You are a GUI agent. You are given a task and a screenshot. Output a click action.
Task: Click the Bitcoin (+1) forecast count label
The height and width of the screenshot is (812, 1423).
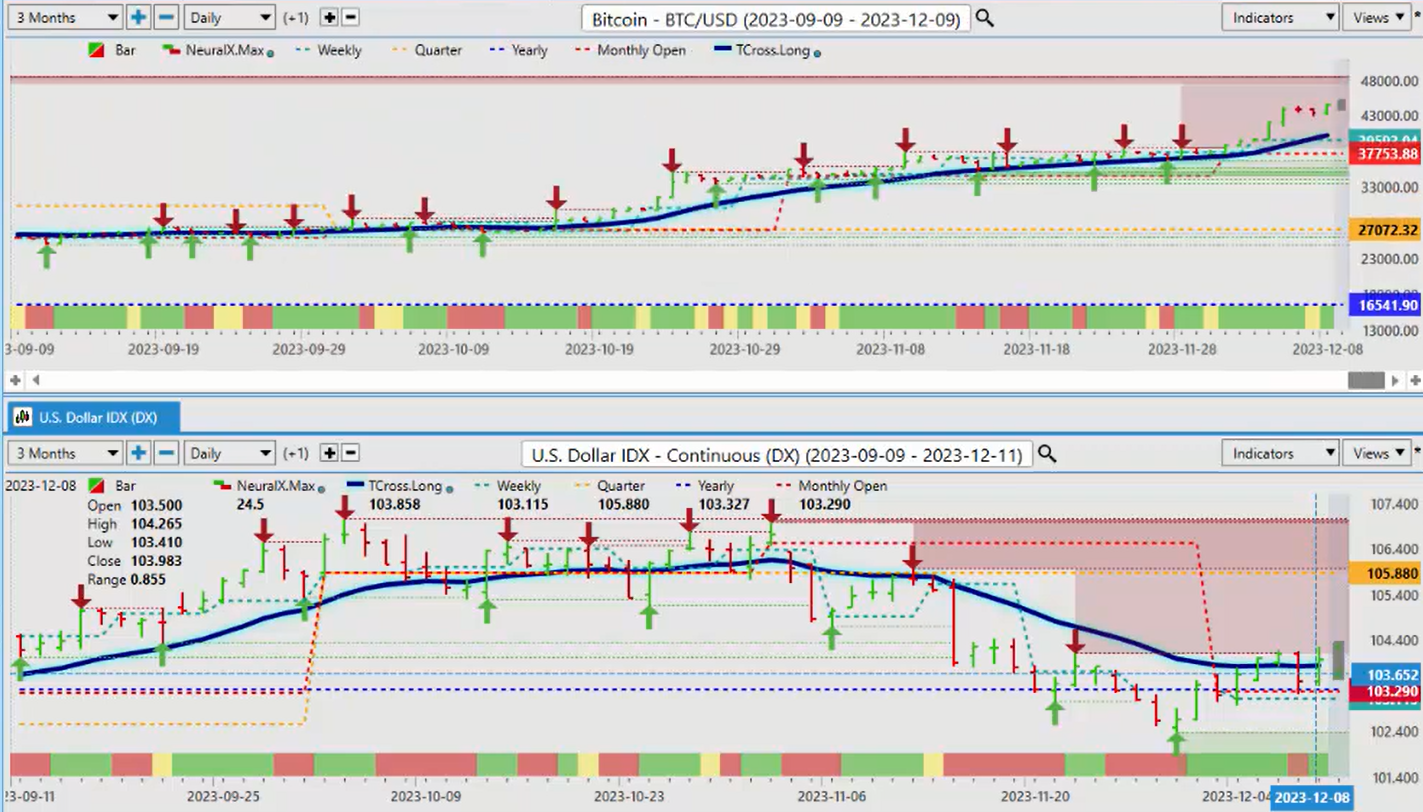(296, 17)
